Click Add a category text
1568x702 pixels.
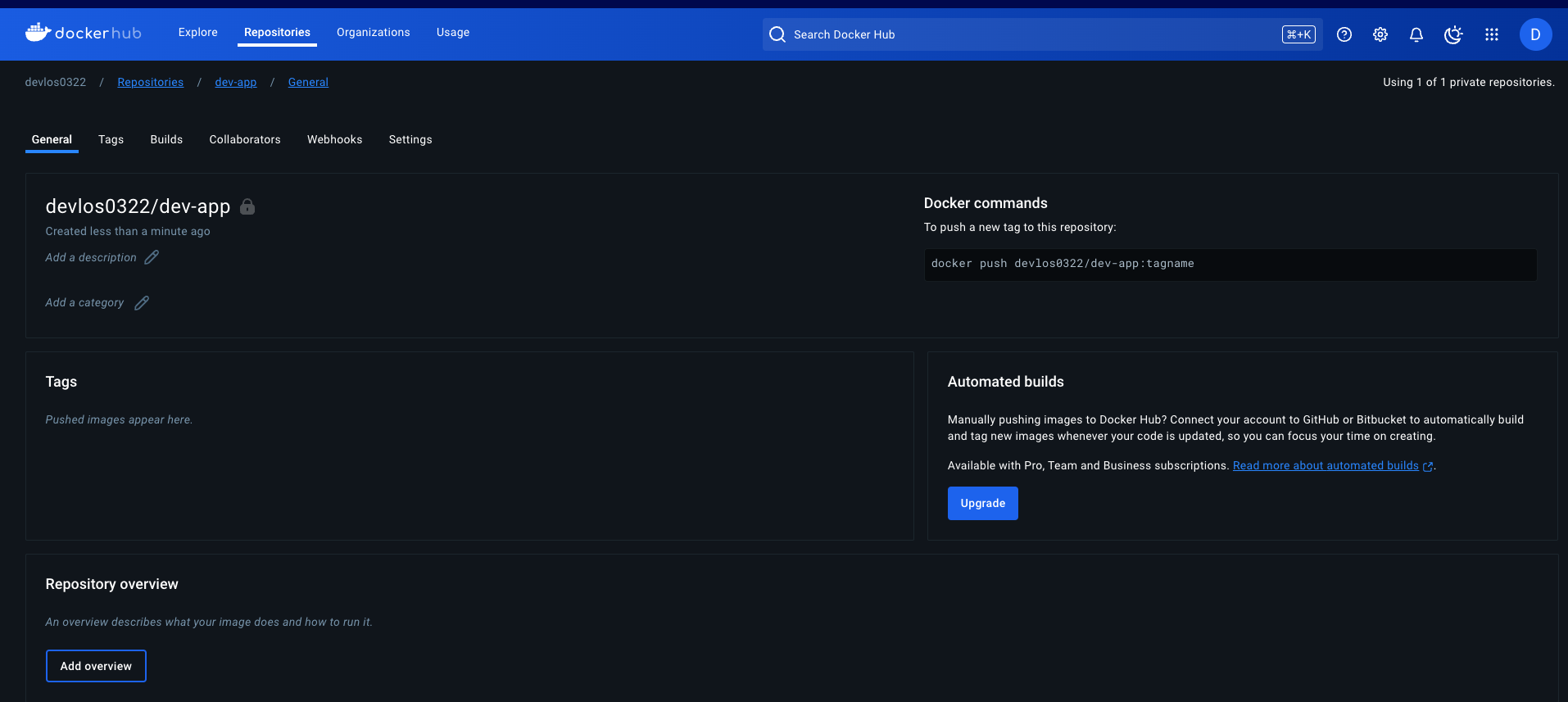(84, 302)
